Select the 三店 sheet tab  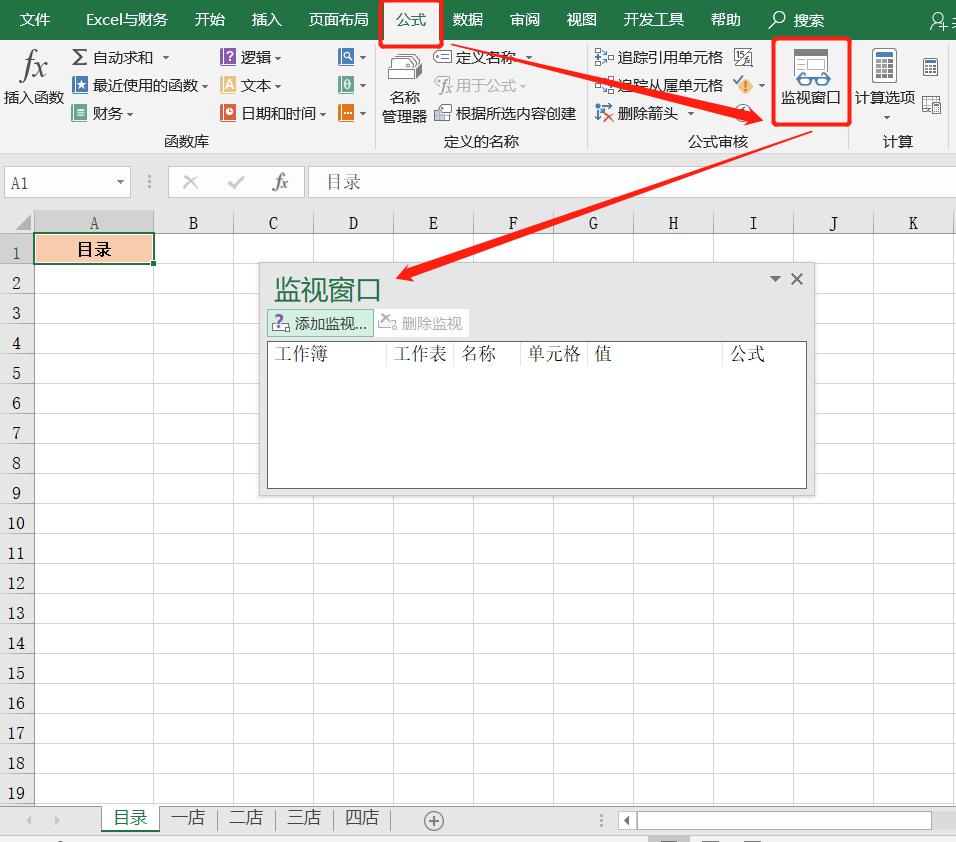click(x=303, y=817)
